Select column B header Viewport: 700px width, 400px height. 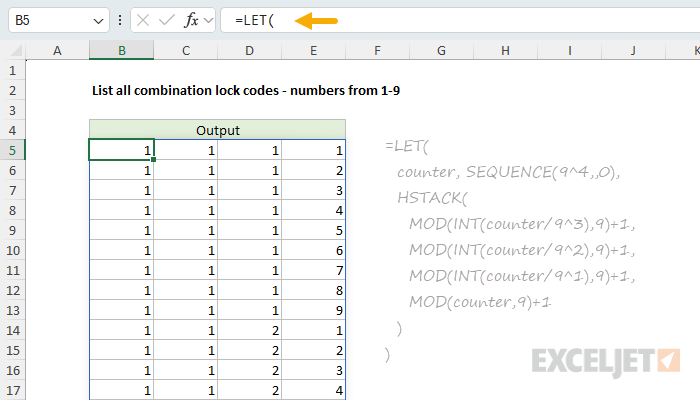[x=121, y=50]
